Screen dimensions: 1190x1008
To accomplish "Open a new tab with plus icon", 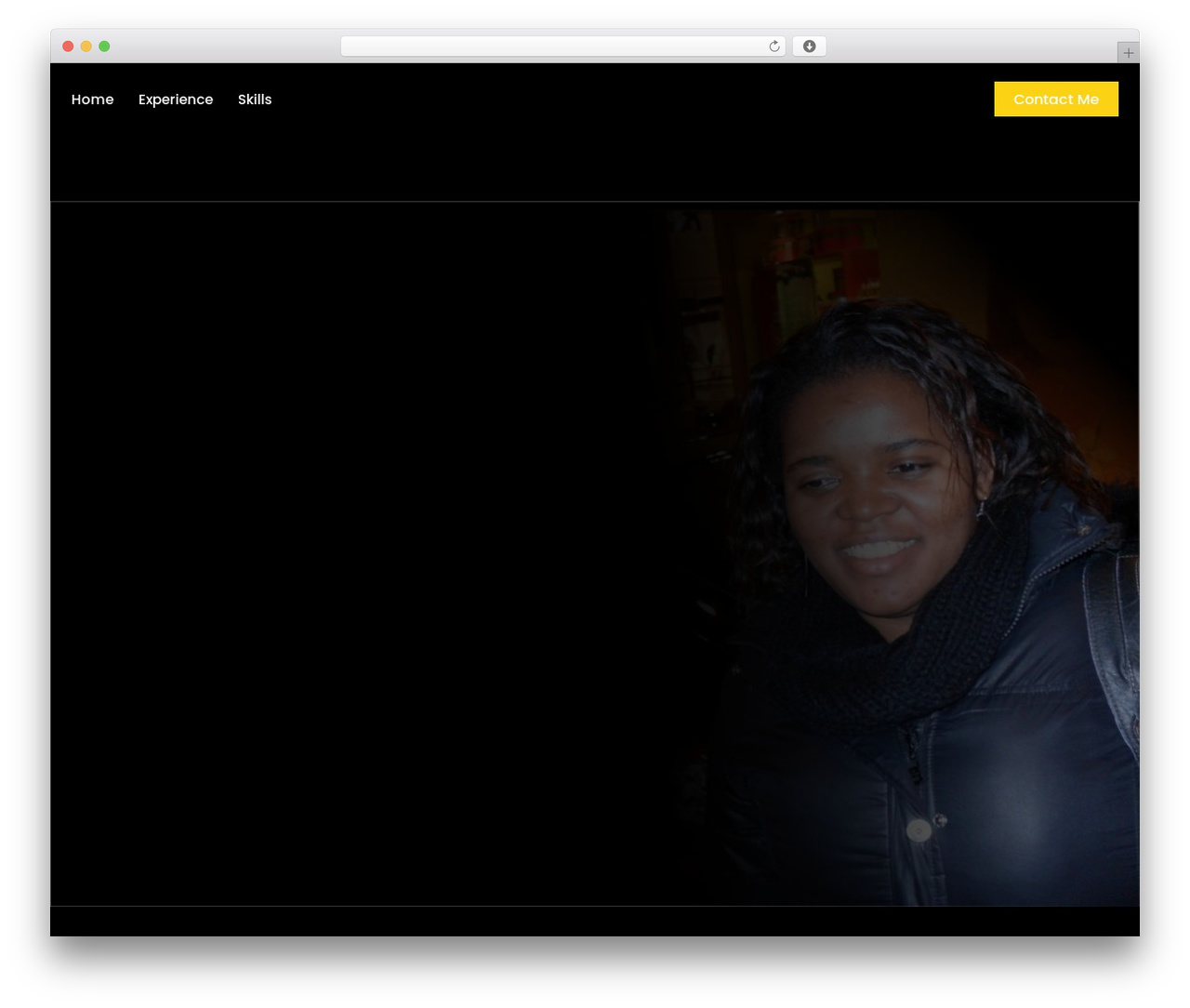I will [1128, 53].
